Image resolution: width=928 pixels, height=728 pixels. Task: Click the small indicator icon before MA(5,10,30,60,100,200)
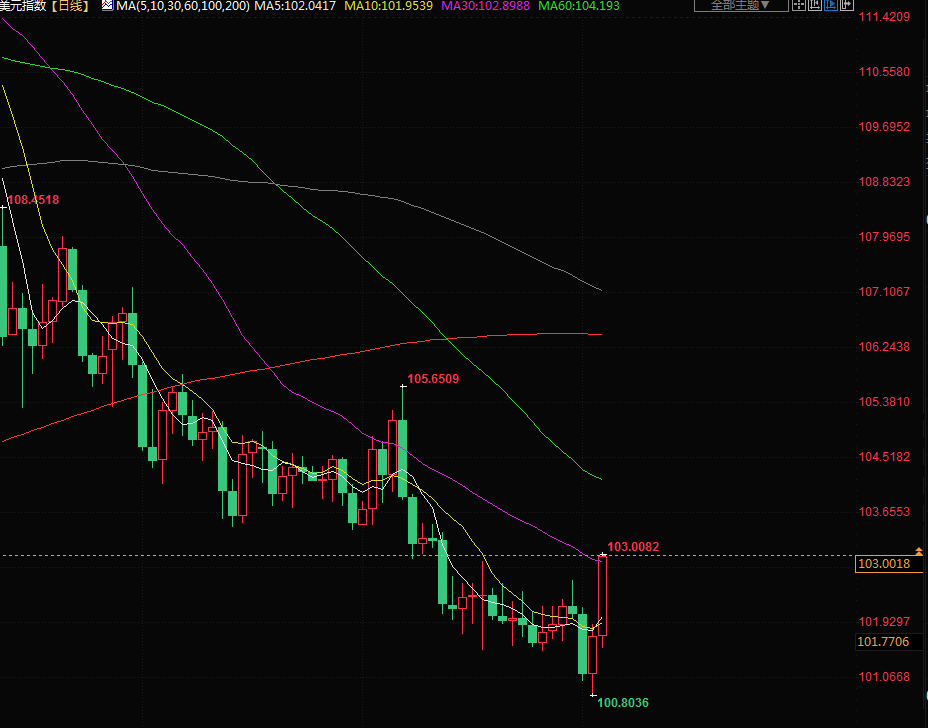[x=107, y=6]
